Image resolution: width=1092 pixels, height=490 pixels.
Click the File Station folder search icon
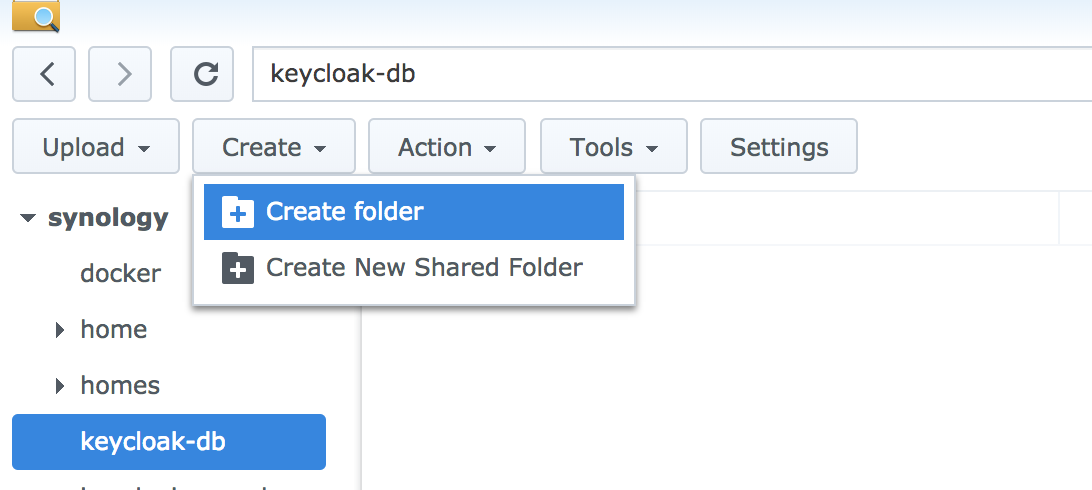tap(36, 16)
